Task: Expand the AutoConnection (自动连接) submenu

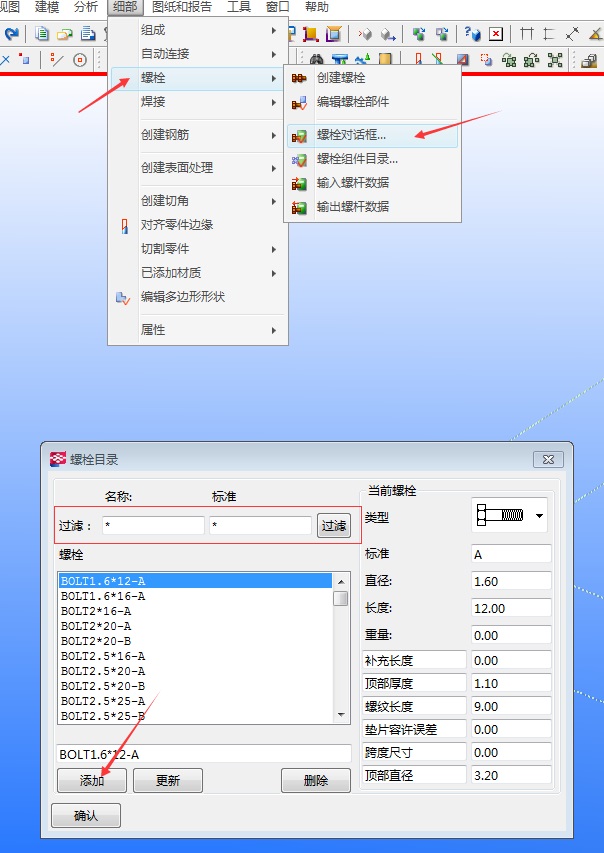Action: [x=199, y=54]
